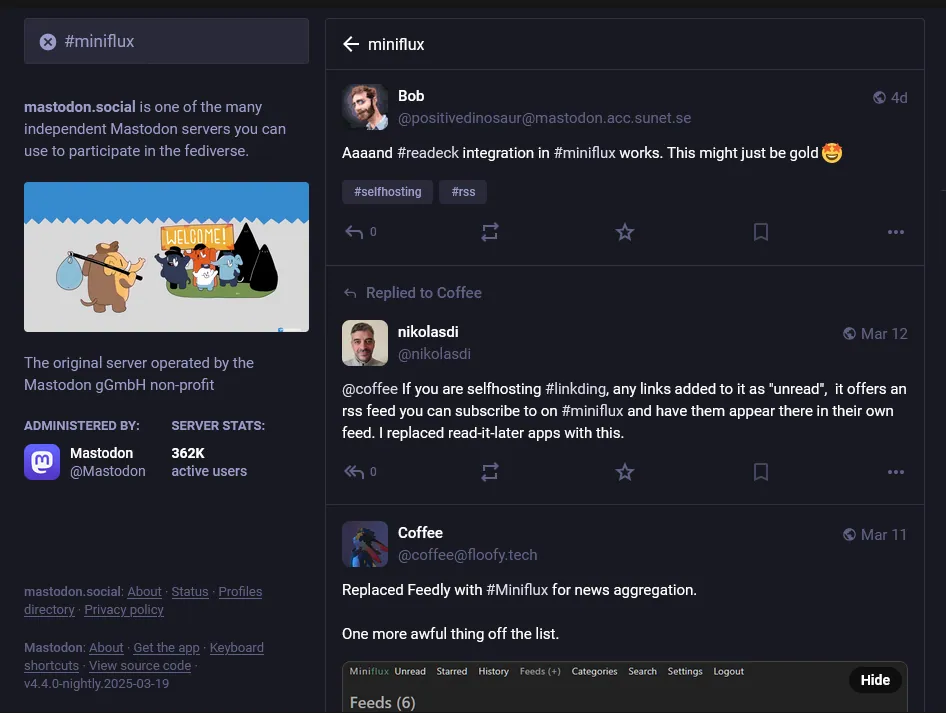Open the #rss tag chip
946x713 pixels.
tap(463, 192)
